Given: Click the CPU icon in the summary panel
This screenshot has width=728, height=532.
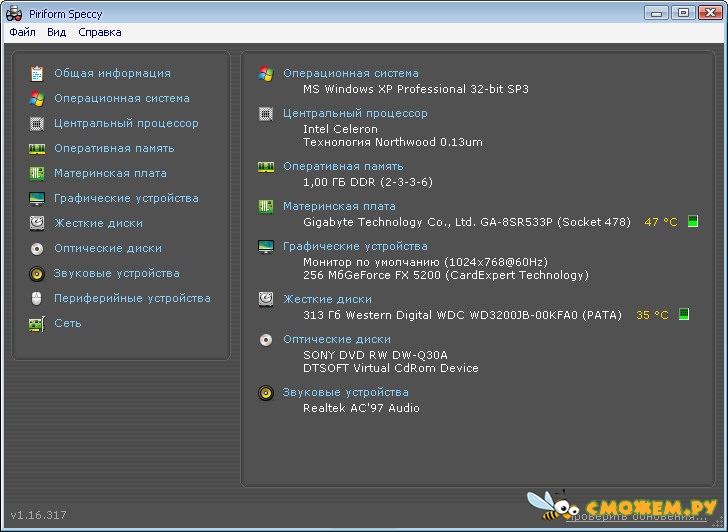Looking at the screenshot, I should coord(266,114).
